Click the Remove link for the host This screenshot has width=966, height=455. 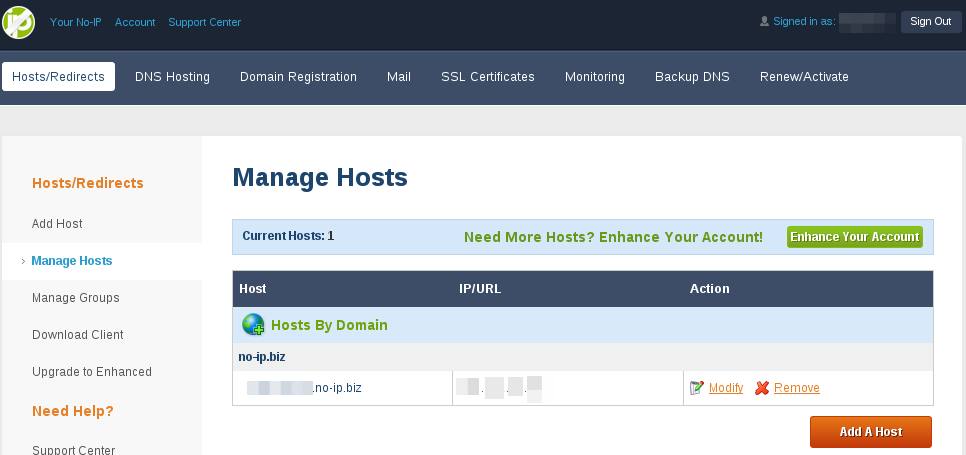tap(797, 388)
